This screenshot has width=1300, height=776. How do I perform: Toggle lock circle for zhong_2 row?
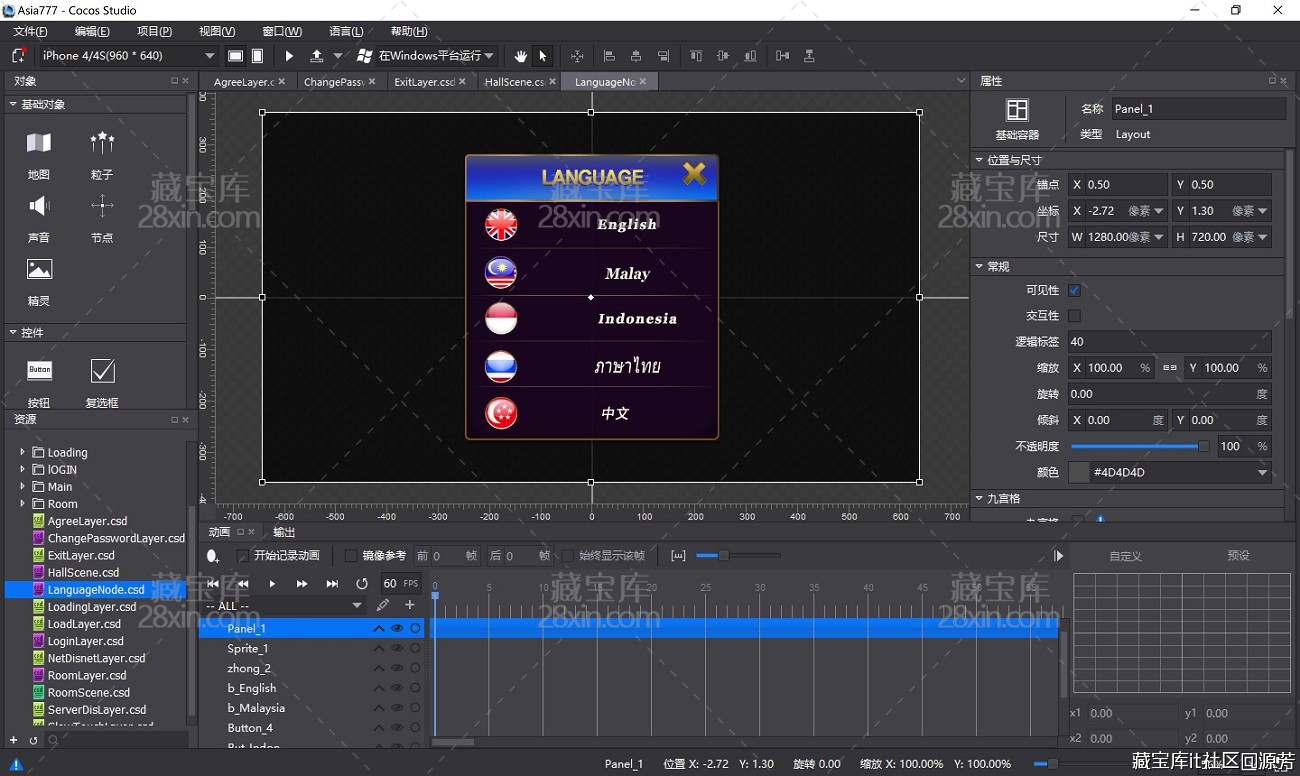click(415, 668)
